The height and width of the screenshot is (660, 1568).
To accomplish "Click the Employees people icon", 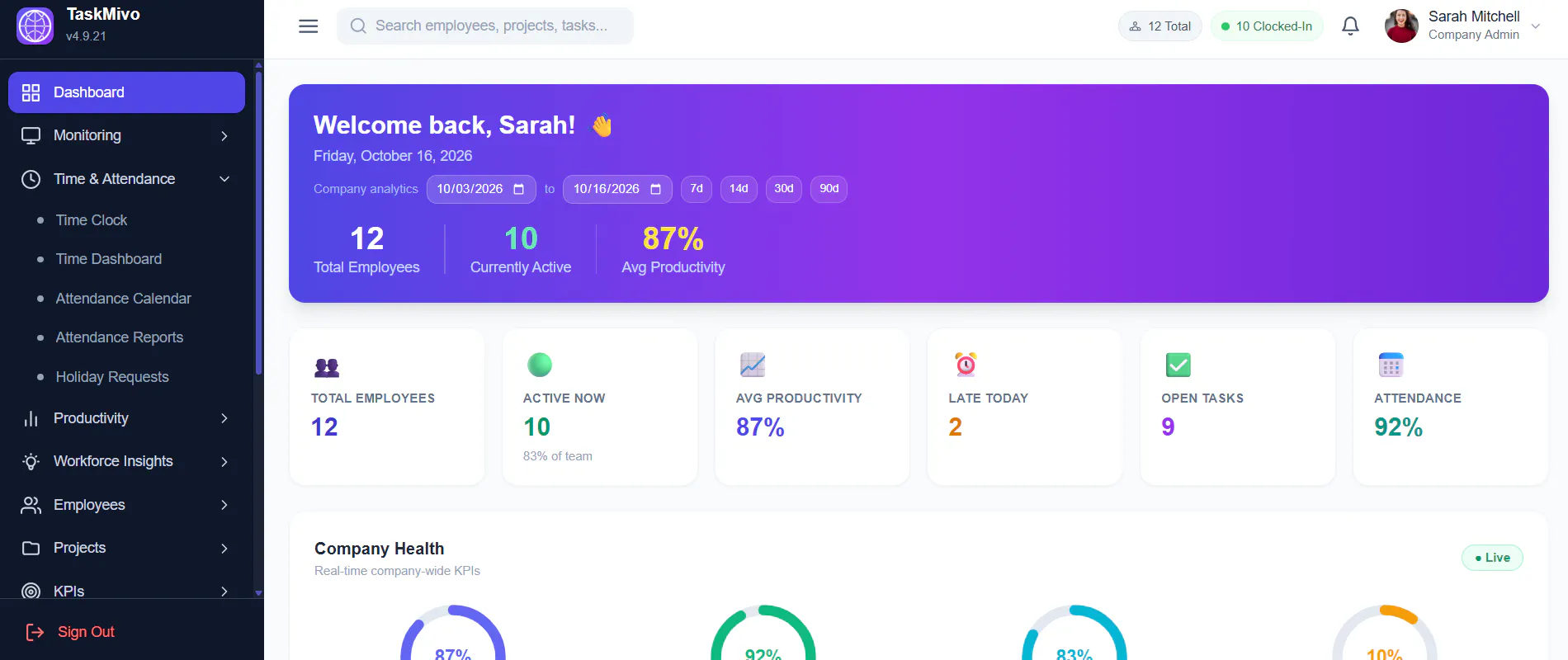I will coord(31,505).
